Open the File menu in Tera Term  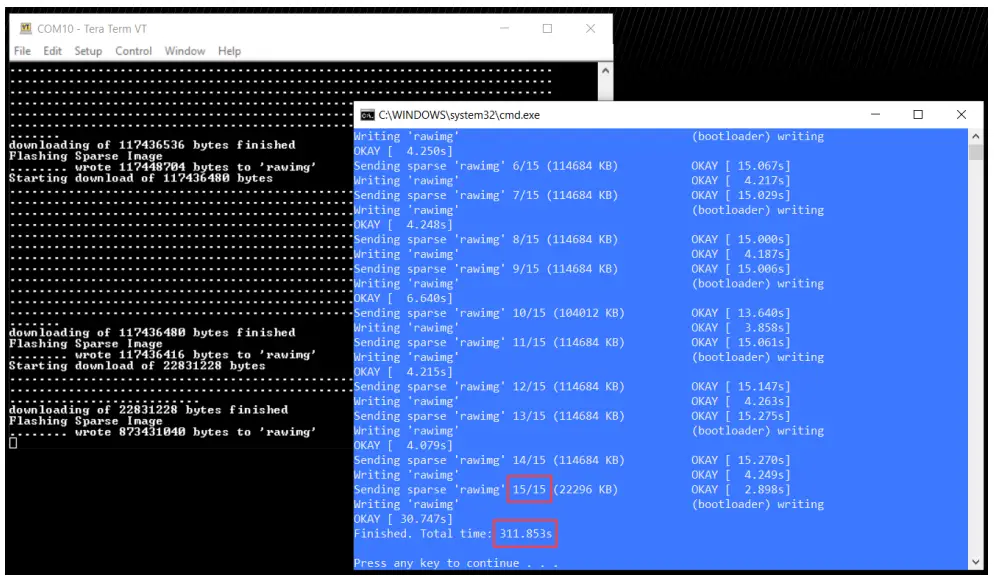tap(22, 51)
